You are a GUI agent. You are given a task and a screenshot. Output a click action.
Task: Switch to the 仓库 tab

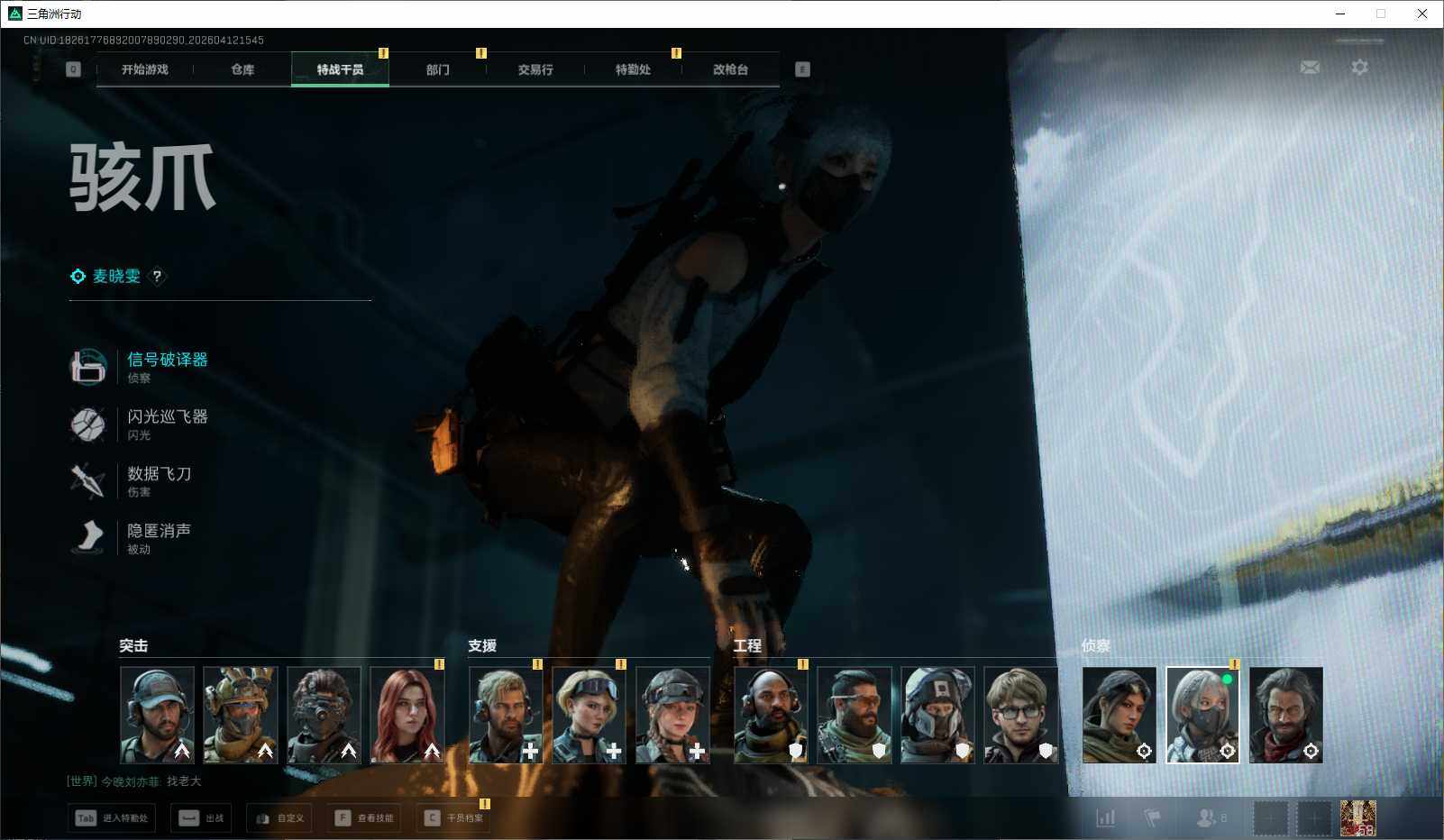242,69
